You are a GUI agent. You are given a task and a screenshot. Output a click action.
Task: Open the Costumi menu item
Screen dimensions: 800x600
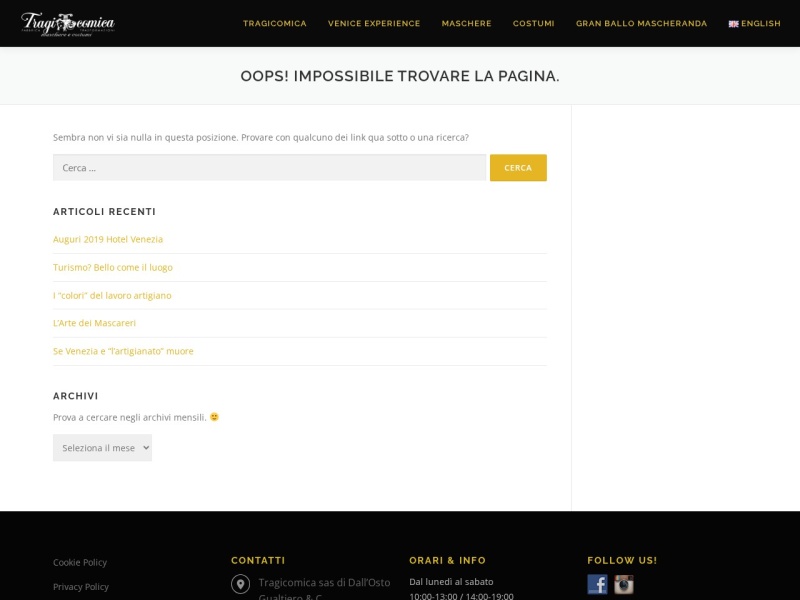coord(533,23)
